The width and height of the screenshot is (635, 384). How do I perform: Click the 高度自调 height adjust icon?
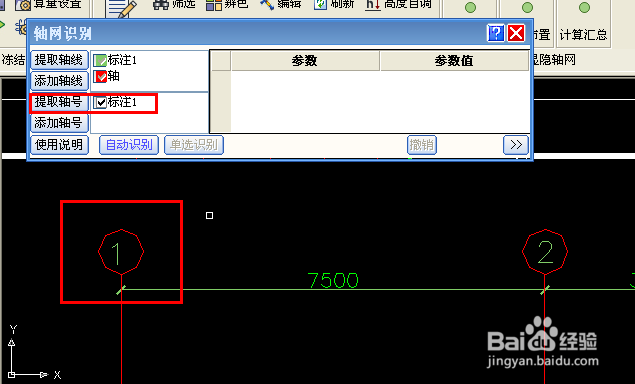373,4
